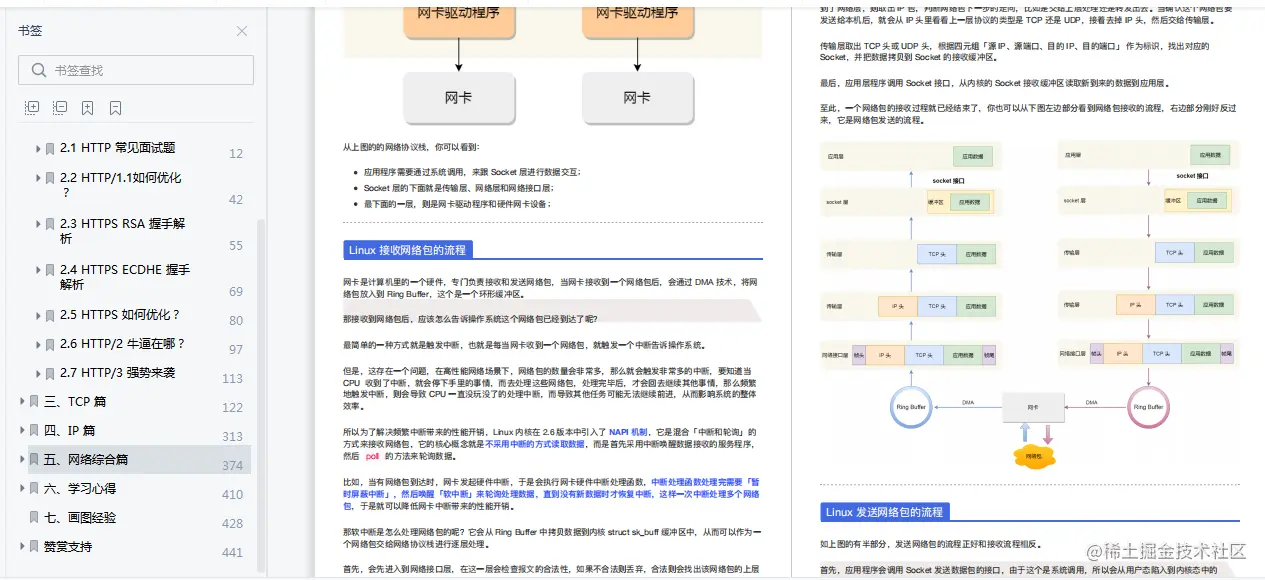Click the add bookmark icon
1265x580 pixels.
[87, 108]
